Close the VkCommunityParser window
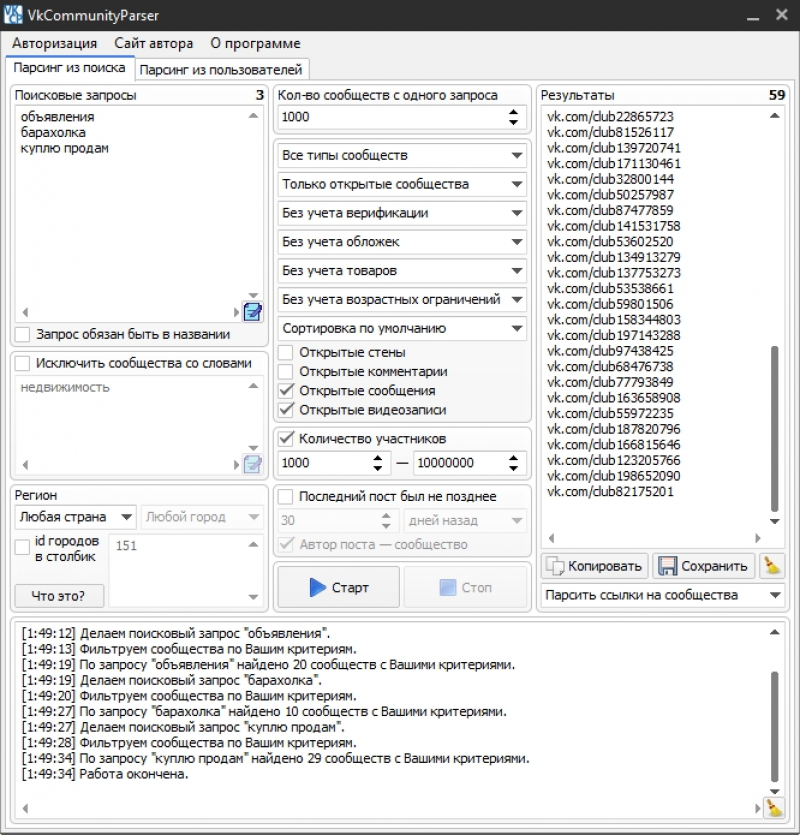800x835 pixels. click(x=781, y=14)
